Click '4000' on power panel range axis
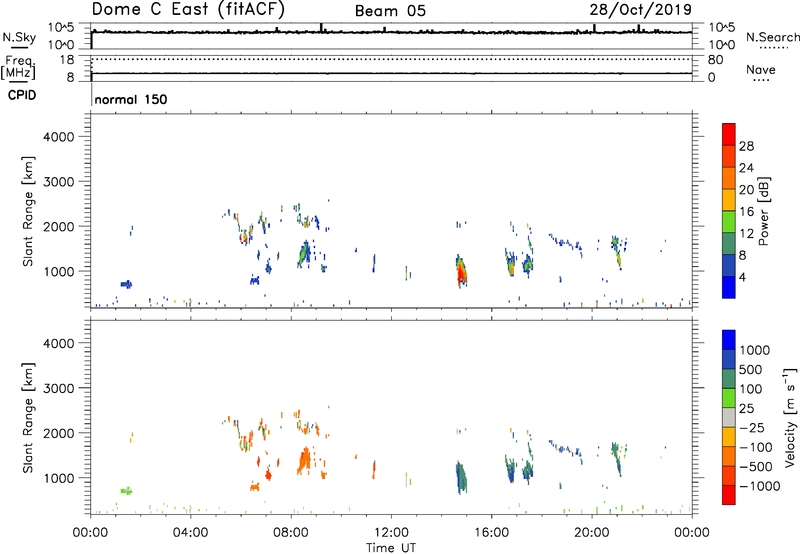Viewport: 800px width, 554px height. (x=58, y=137)
